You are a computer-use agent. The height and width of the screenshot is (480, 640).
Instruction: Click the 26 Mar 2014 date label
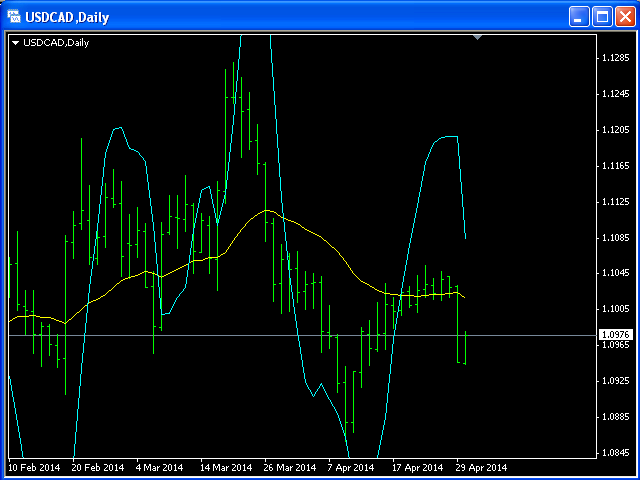289,467
